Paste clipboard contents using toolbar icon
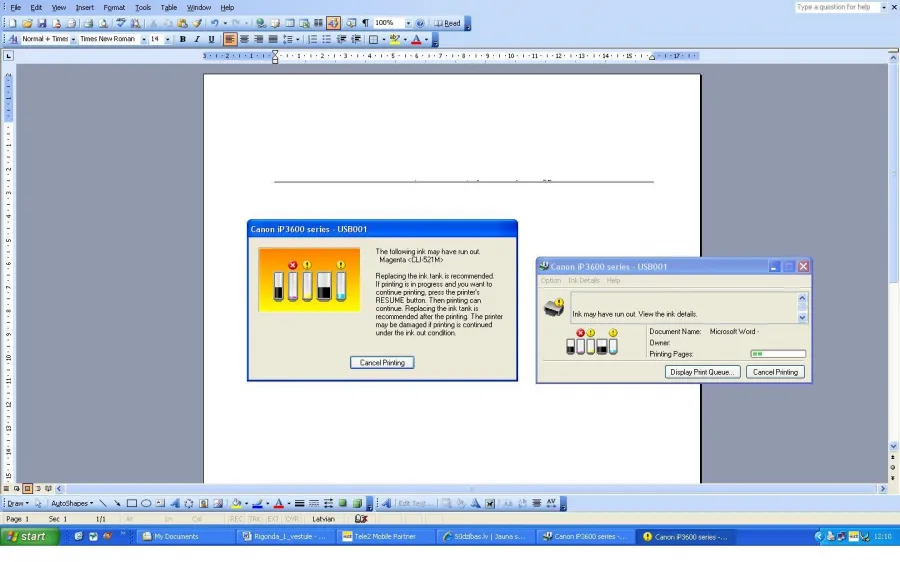The image size is (900, 562). tap(183, 24)
